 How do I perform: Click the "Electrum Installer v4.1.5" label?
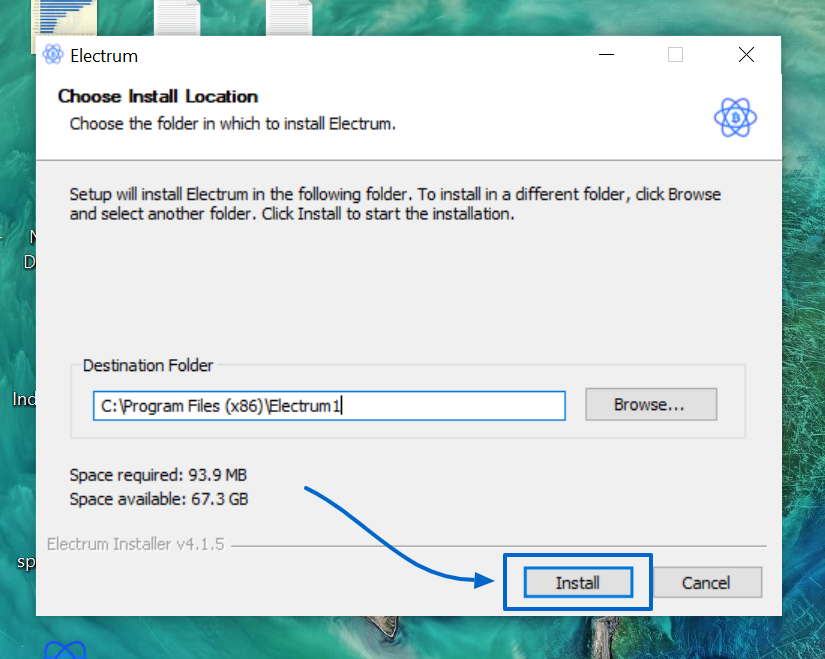[136, 544]
